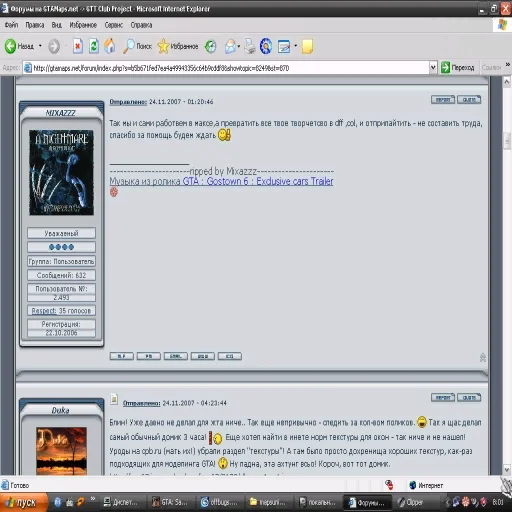Click ICQ button below MIXAZZZ post

(230, 356)
